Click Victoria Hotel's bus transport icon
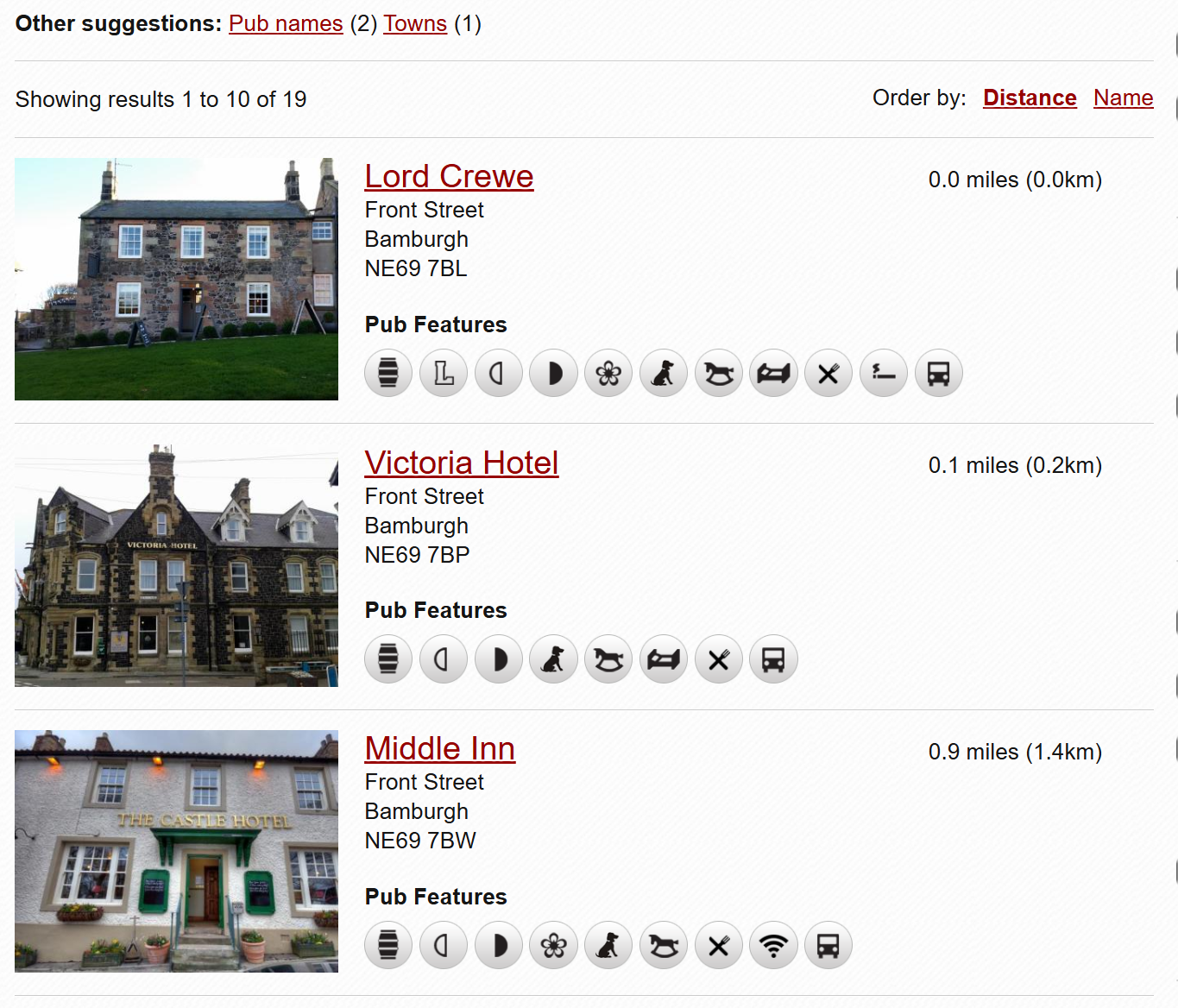The height and width of the screenshot is (1008, 1178). coord(773,660)
